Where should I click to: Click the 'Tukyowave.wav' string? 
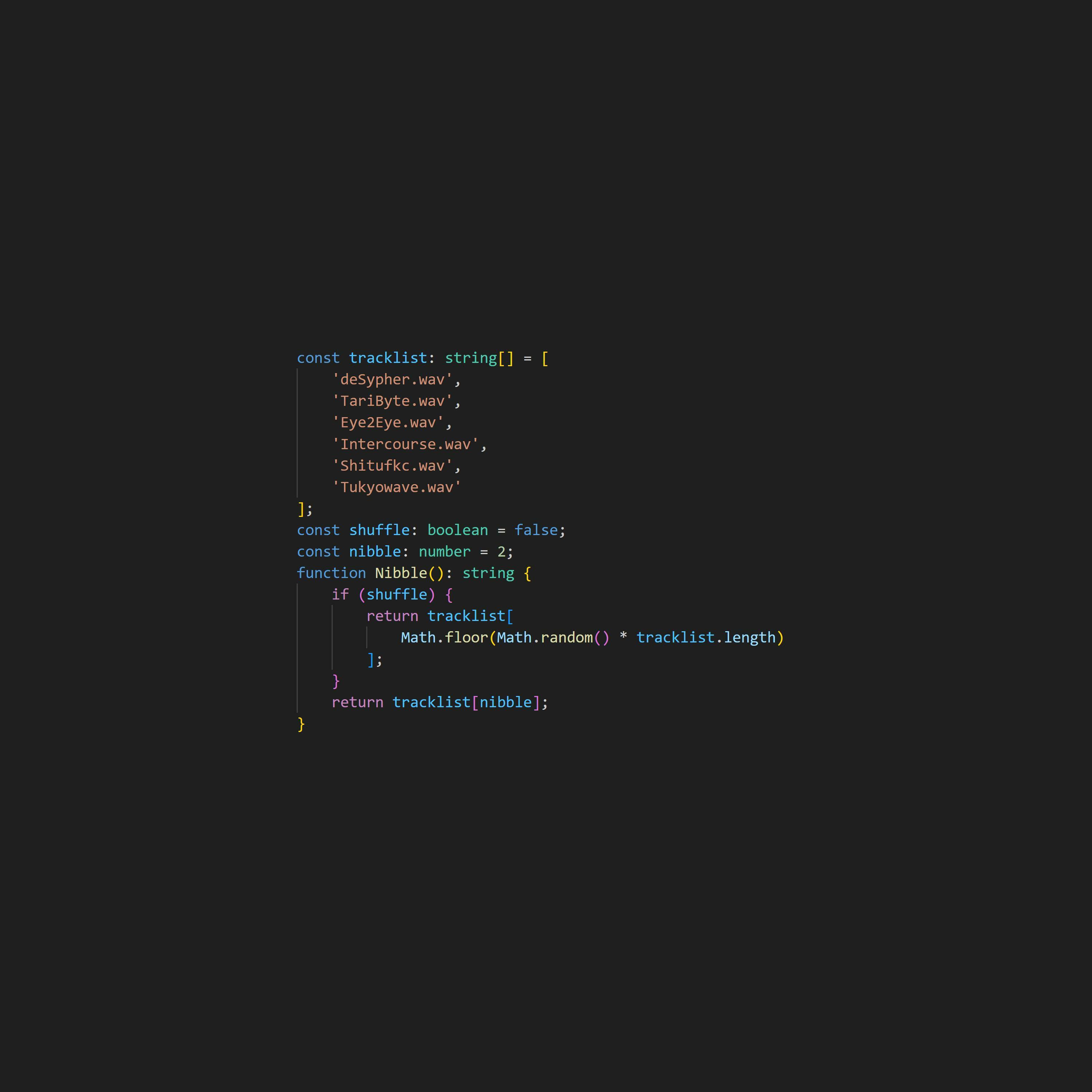pos(397,487)
